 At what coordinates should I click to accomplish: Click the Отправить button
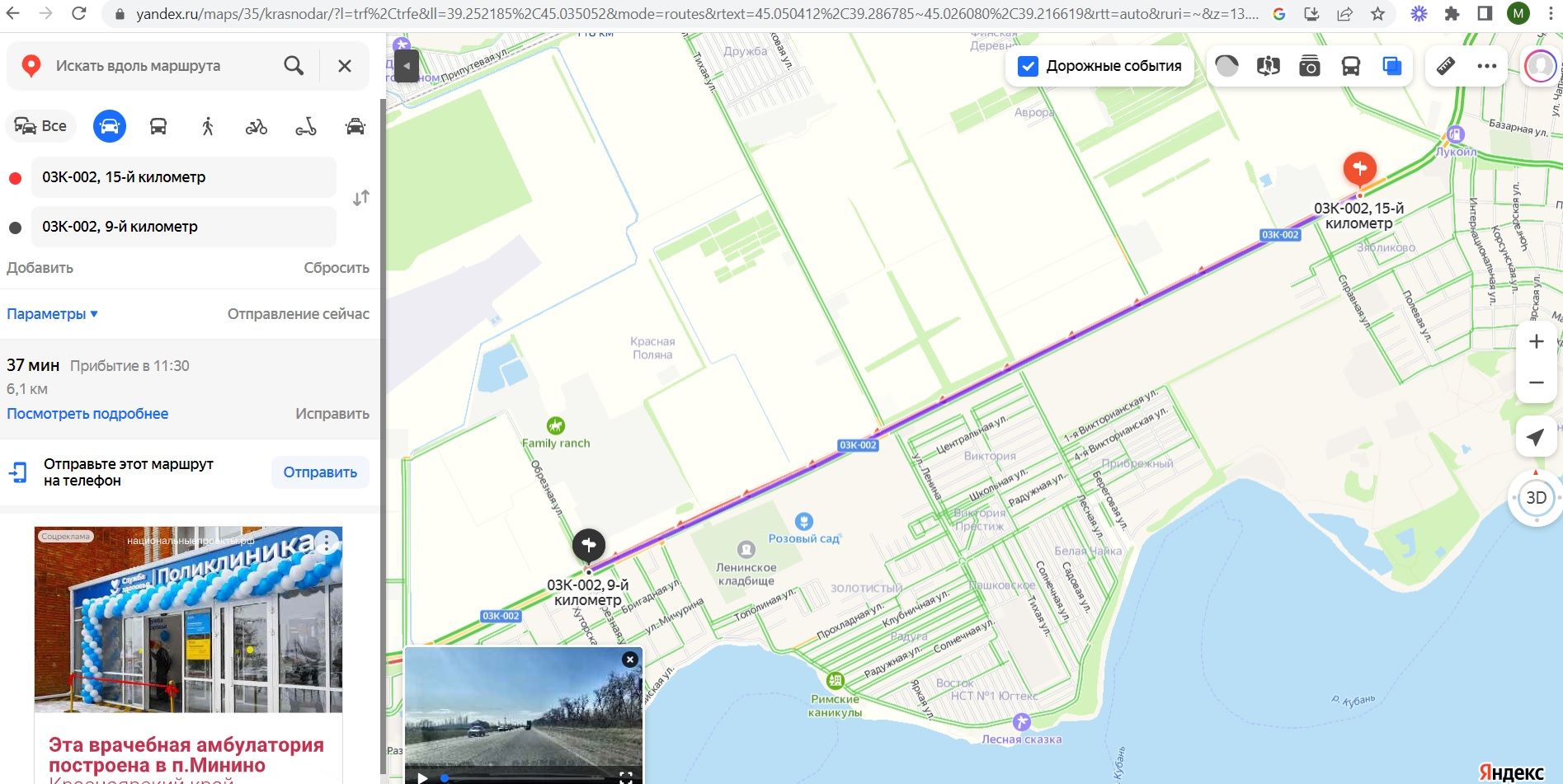tap(320, 472)
